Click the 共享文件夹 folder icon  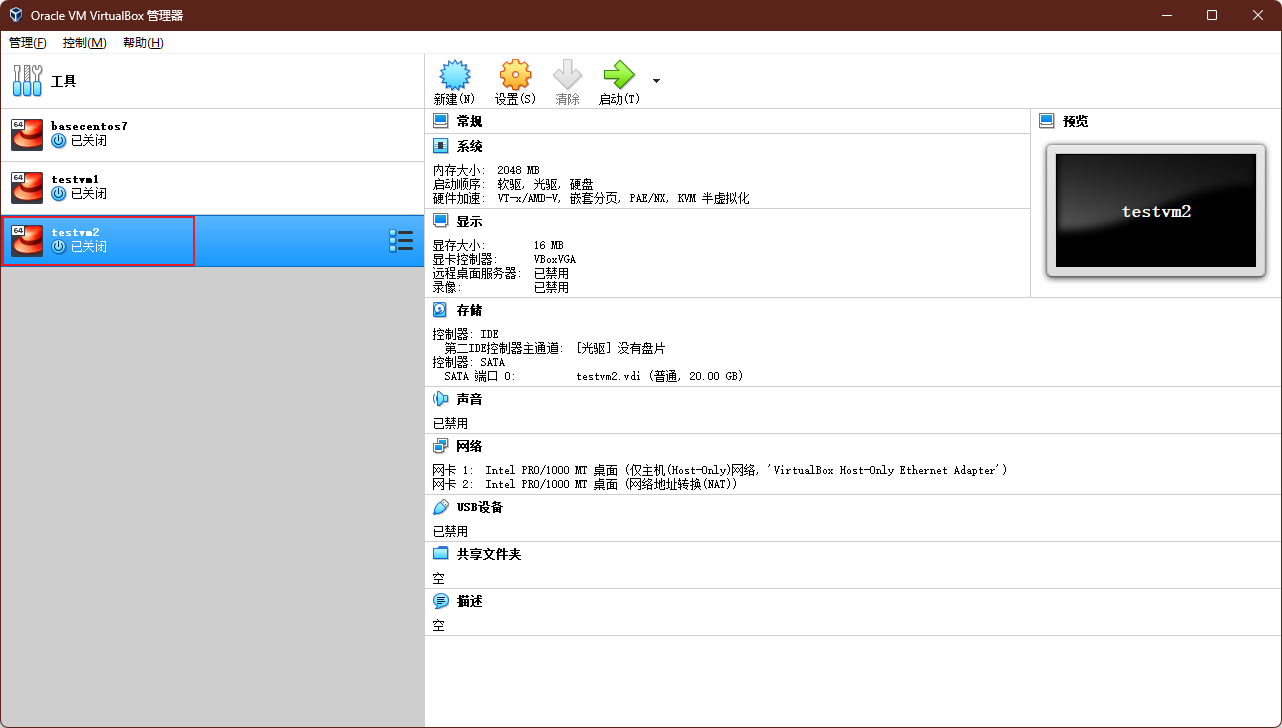[x=440, y=554]
